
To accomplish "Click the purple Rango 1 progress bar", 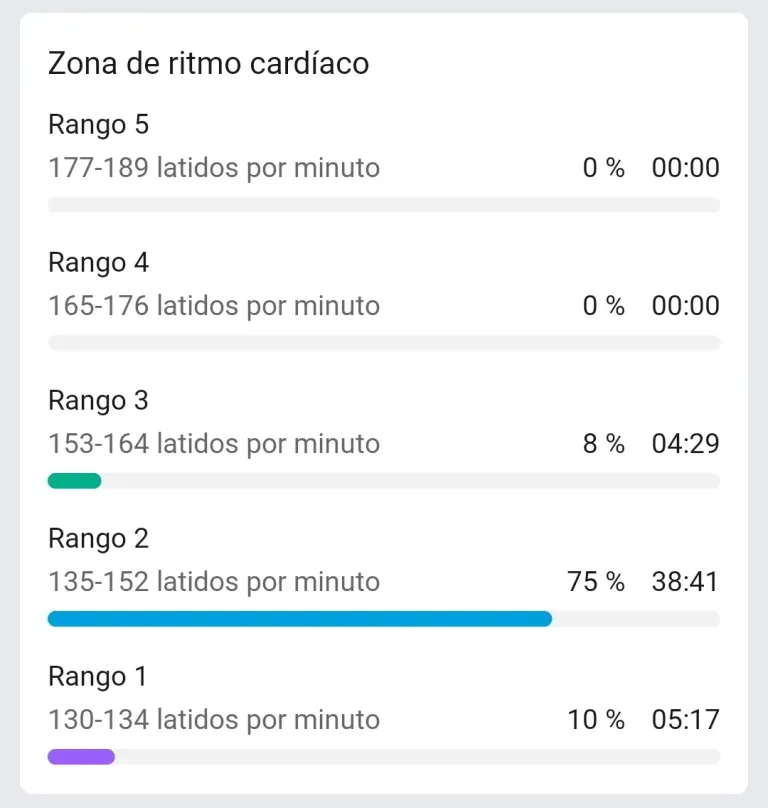I will (81, 757).
